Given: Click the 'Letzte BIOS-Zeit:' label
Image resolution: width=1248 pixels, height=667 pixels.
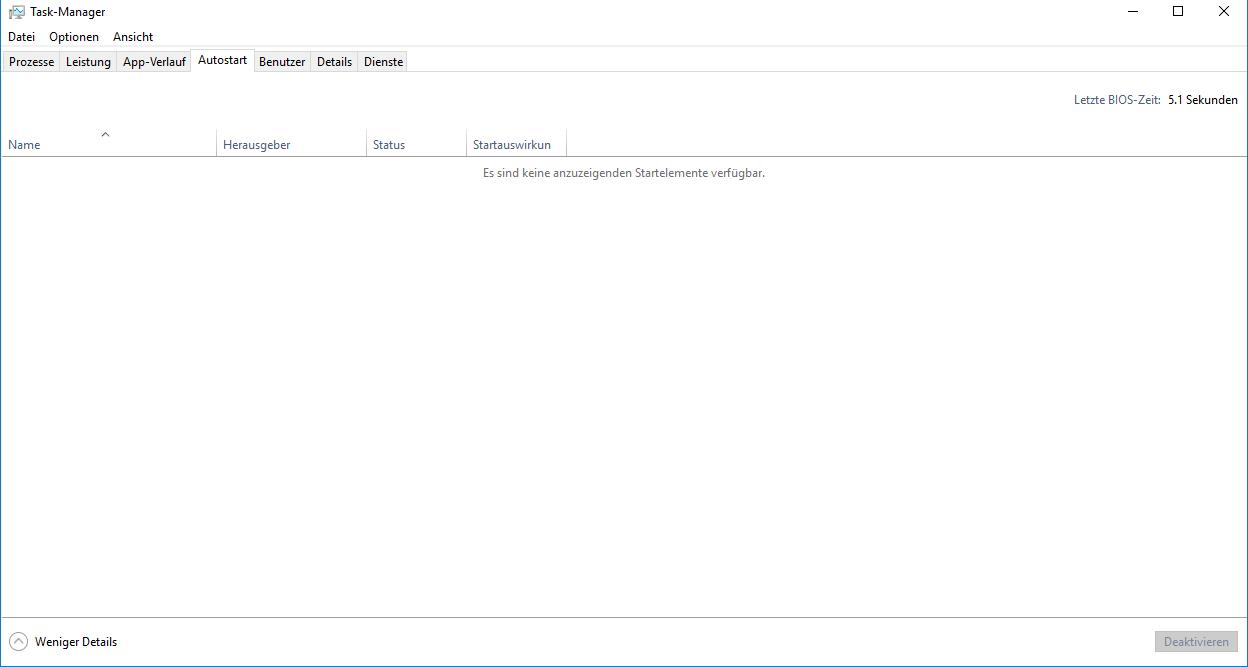Looking at the screenshot, I should tap(1117, 100).
